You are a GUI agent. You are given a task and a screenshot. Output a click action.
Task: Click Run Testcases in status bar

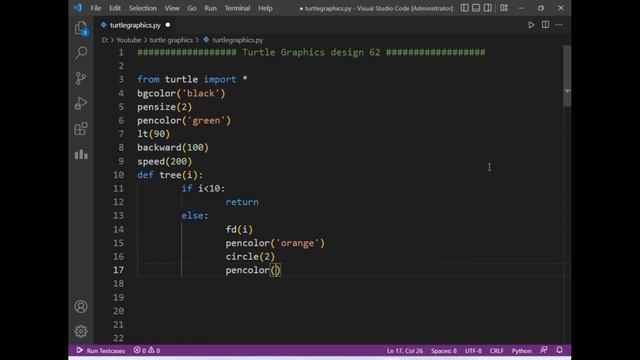[x=100, y=350]
